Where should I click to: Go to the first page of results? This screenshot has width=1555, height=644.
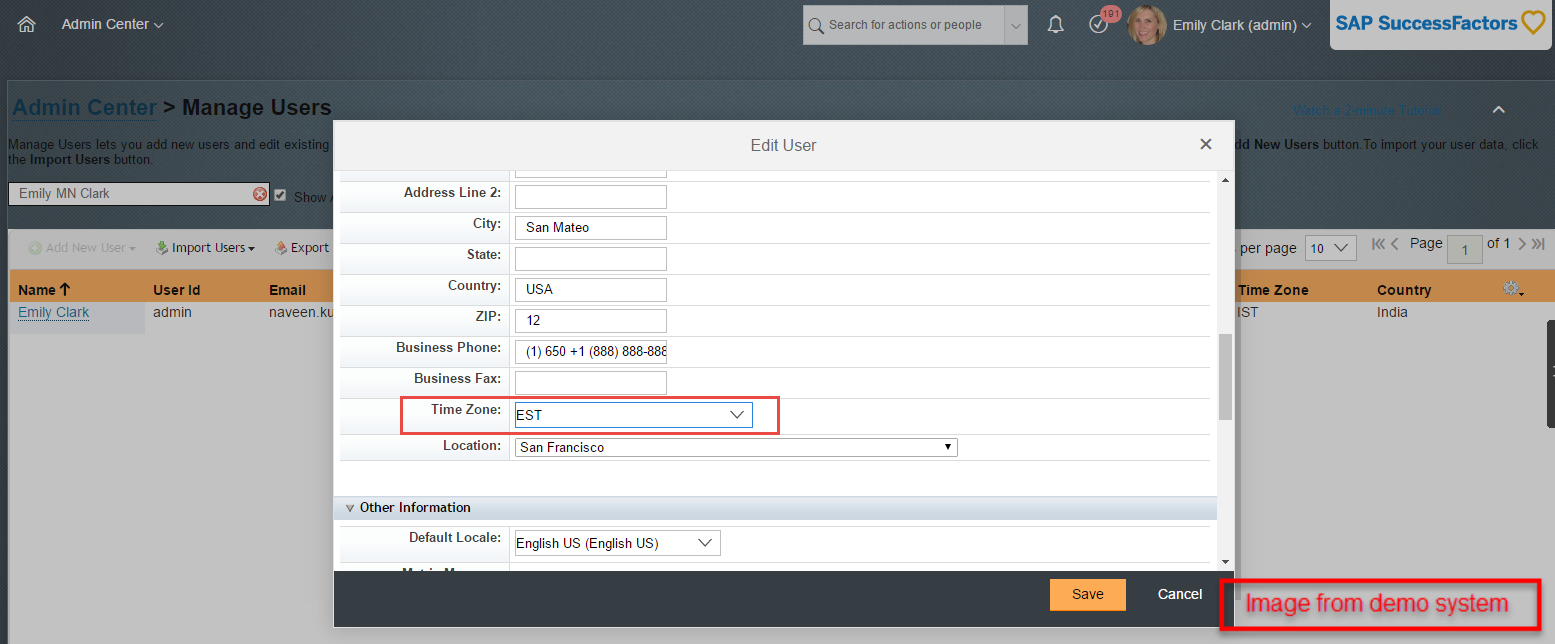point(1379,244)
